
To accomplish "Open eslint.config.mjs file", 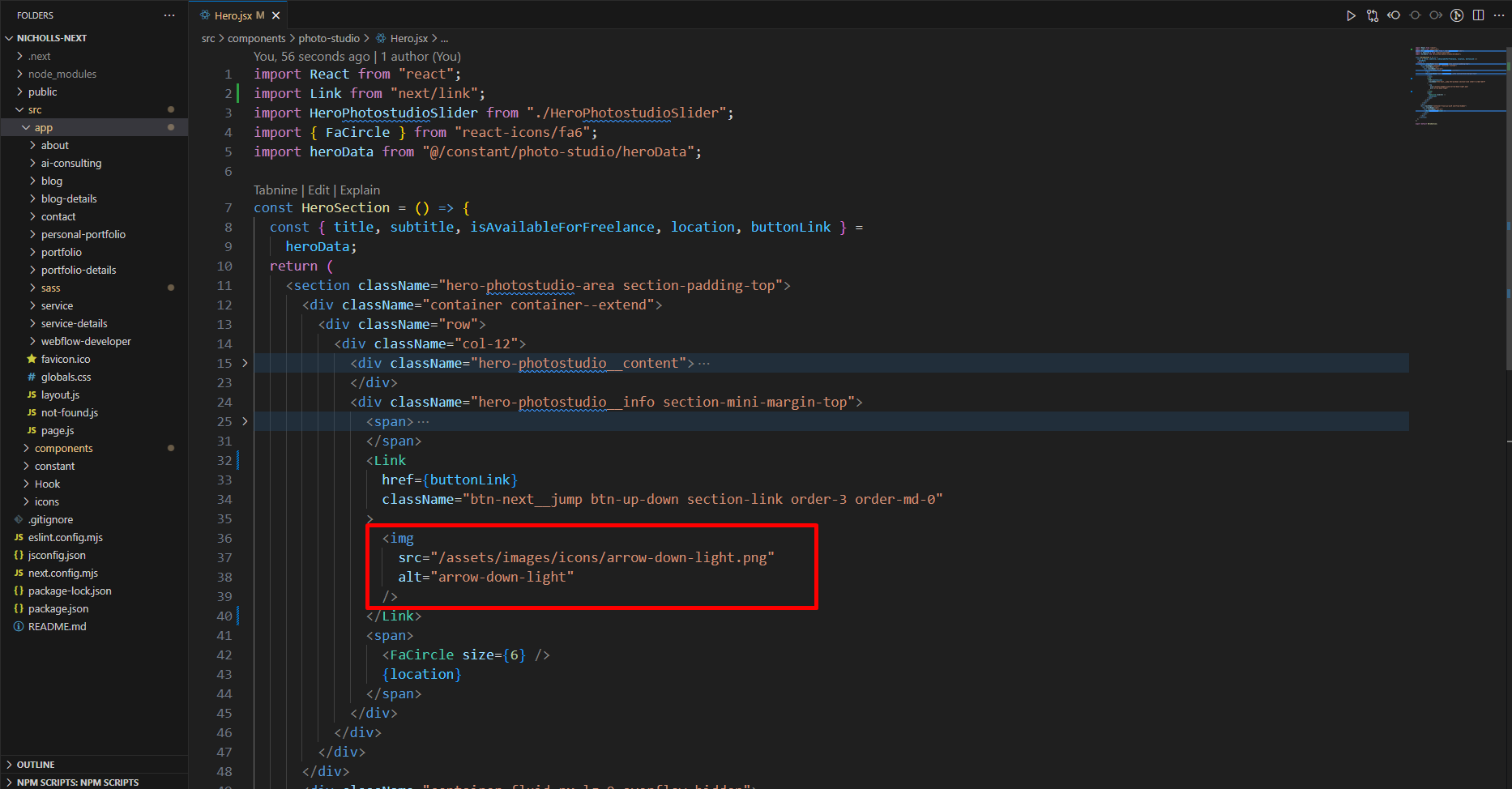I will pyautogui.click(x=65, y=537).
